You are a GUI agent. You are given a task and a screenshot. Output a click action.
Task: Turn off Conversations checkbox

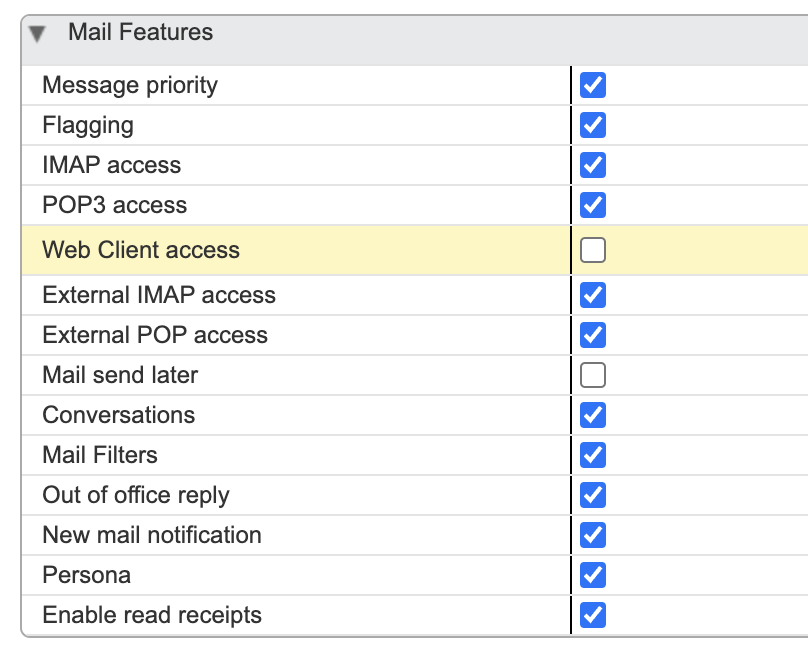[593, 415]
